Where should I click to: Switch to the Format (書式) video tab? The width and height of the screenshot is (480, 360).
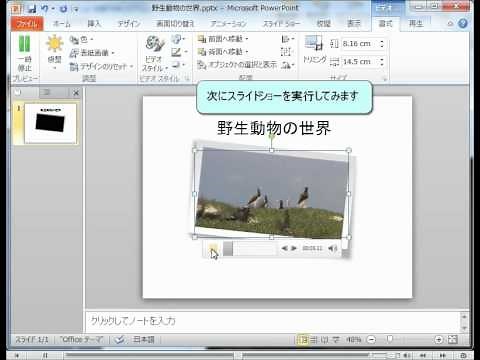click(385, 23)
